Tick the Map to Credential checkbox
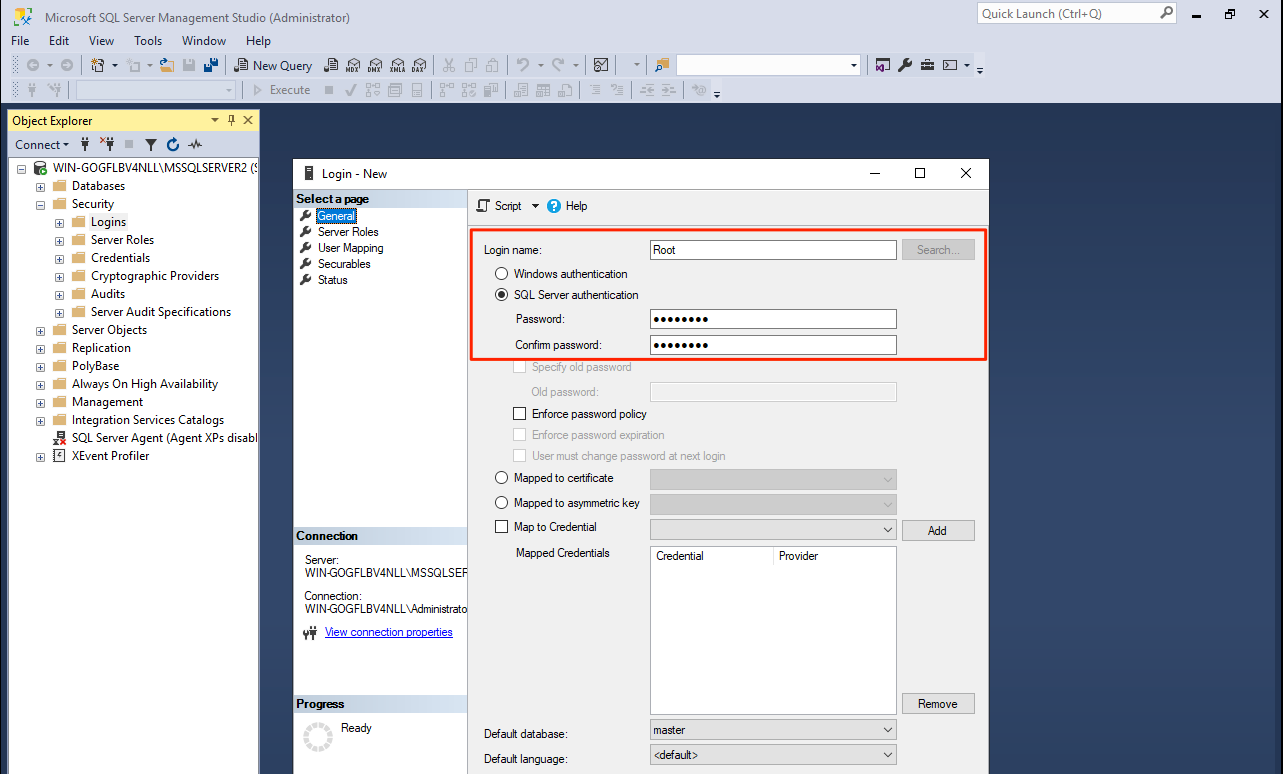This screenshot has height=774, width=1283. click(x=502, y=527)
